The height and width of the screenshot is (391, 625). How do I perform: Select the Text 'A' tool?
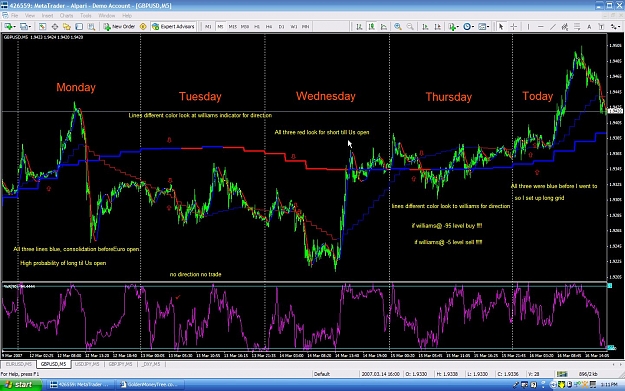[x=589, y=26]
